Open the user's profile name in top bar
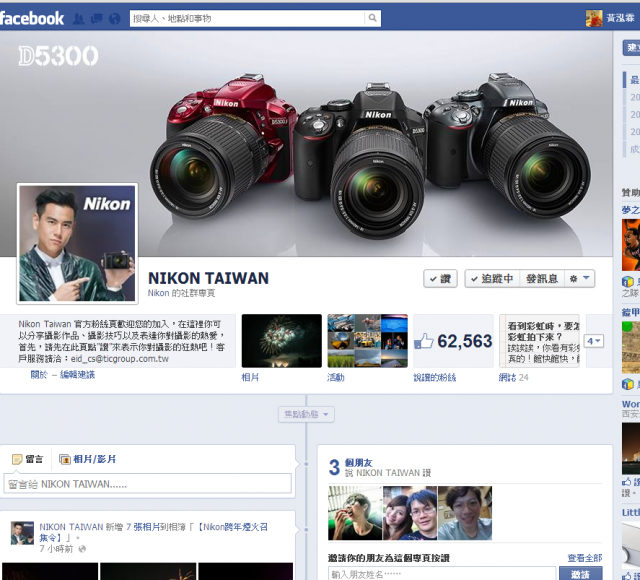The image size is (640, 580). 620,18
